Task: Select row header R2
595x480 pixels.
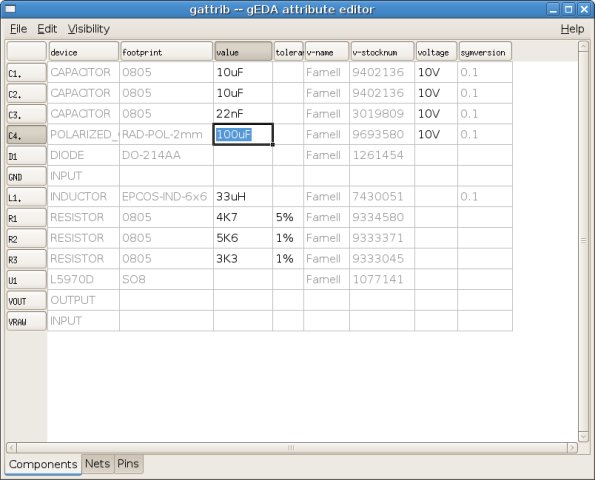Action: click(26, 238)
